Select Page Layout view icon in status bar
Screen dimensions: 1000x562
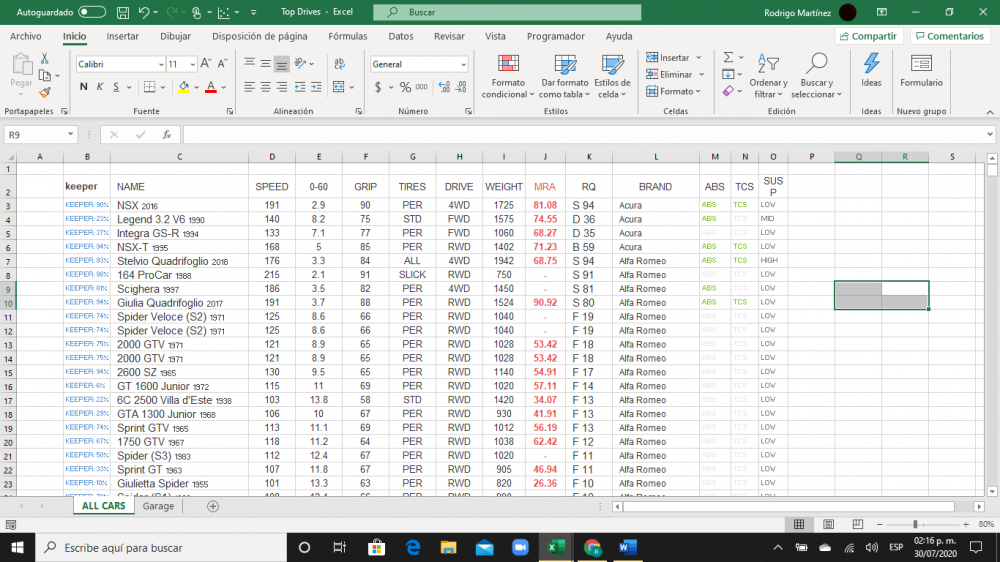pyautogui.click(x=828, y=524)
